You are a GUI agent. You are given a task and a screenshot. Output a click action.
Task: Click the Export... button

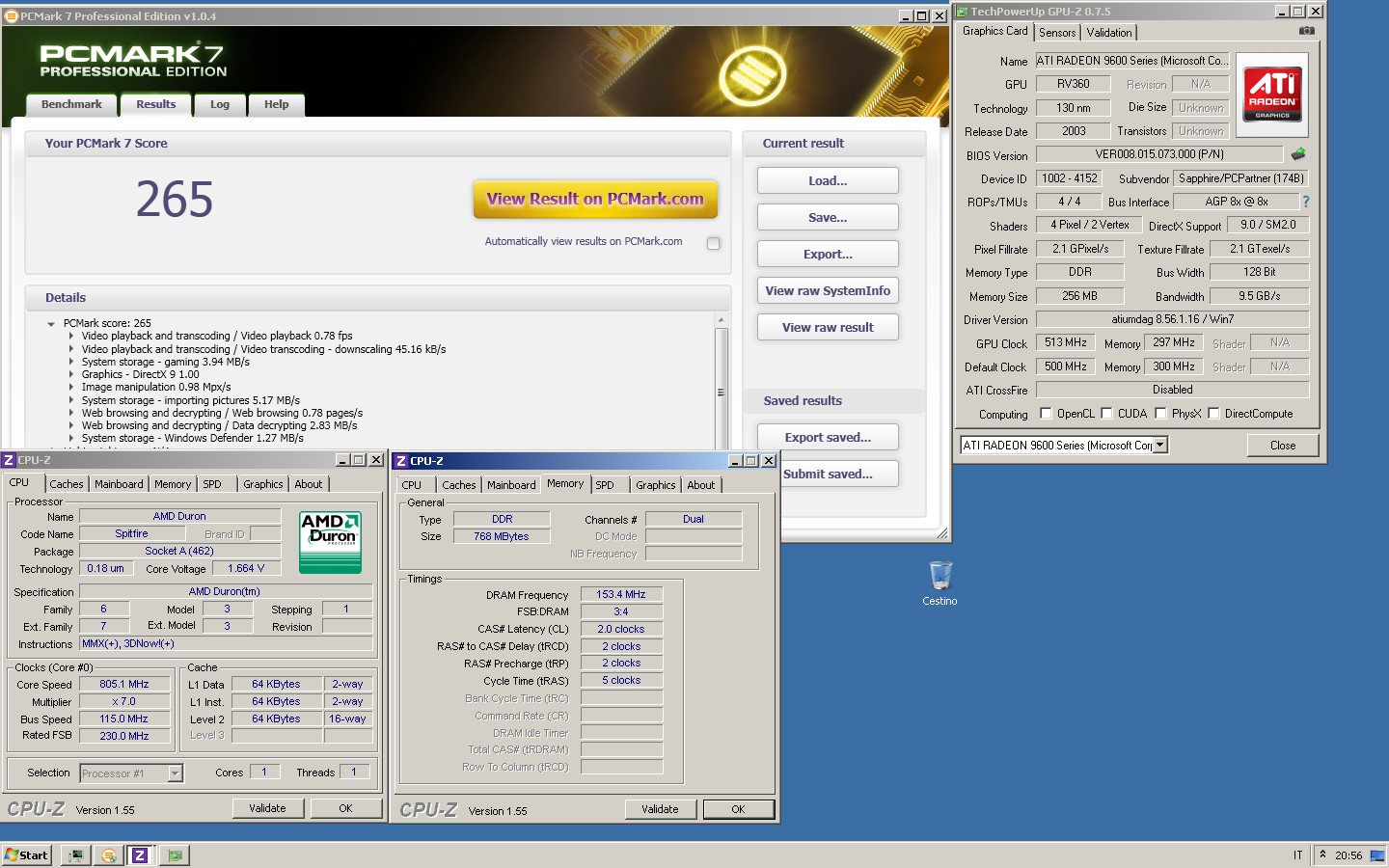pyautogui.click(x=828, y=254)
